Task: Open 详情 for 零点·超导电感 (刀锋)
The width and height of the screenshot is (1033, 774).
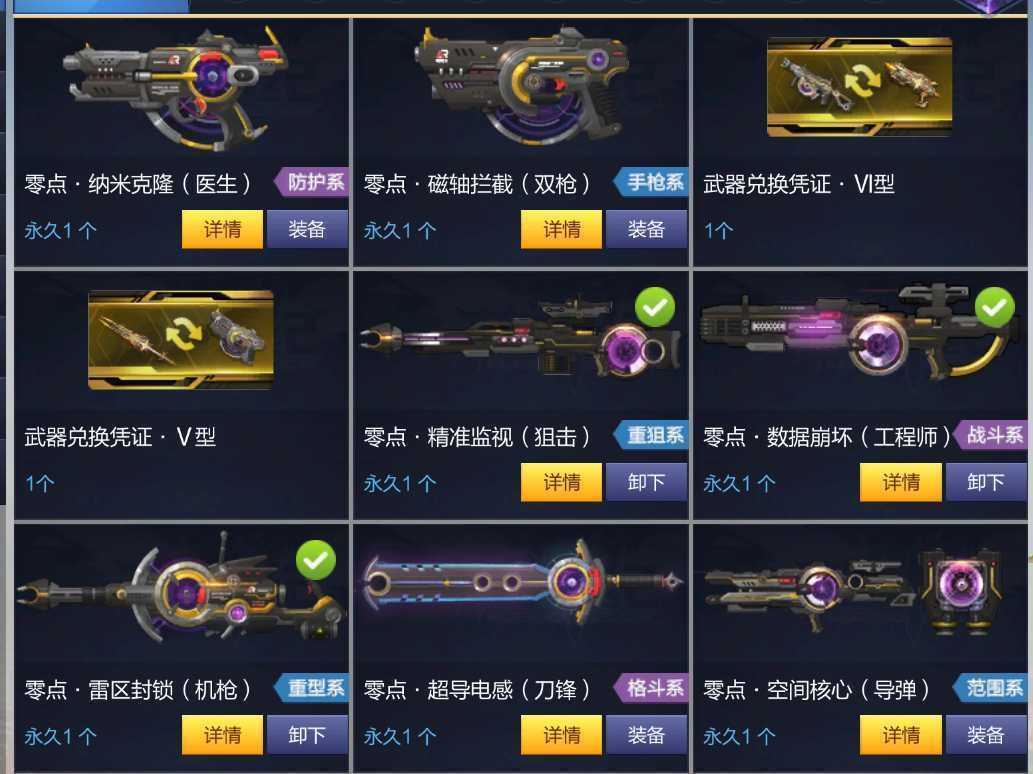Action: pos(561,735)
